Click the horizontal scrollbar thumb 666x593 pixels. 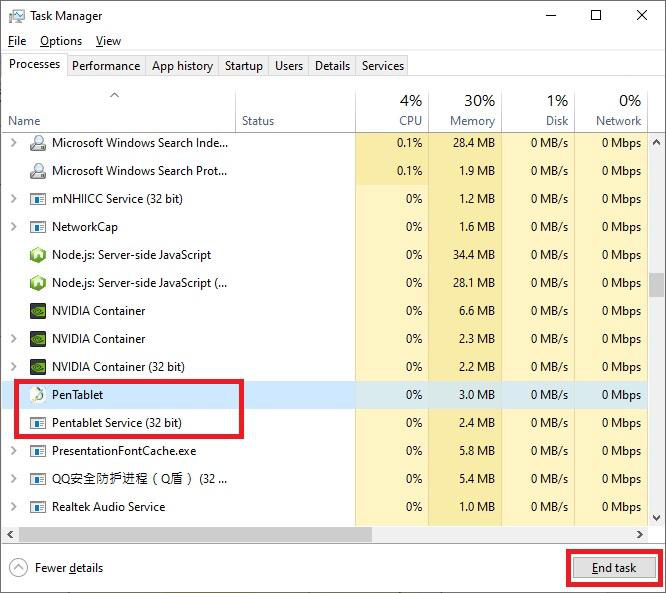pos(195,534)
